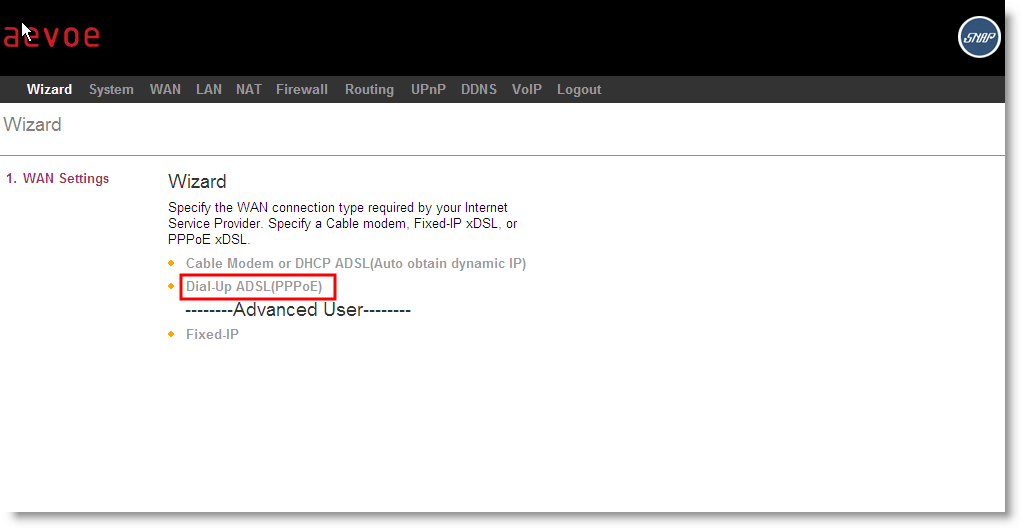Open the Wizard menu tab
The width and height of the screenshot is (1021, 528).
pos(49,90)
